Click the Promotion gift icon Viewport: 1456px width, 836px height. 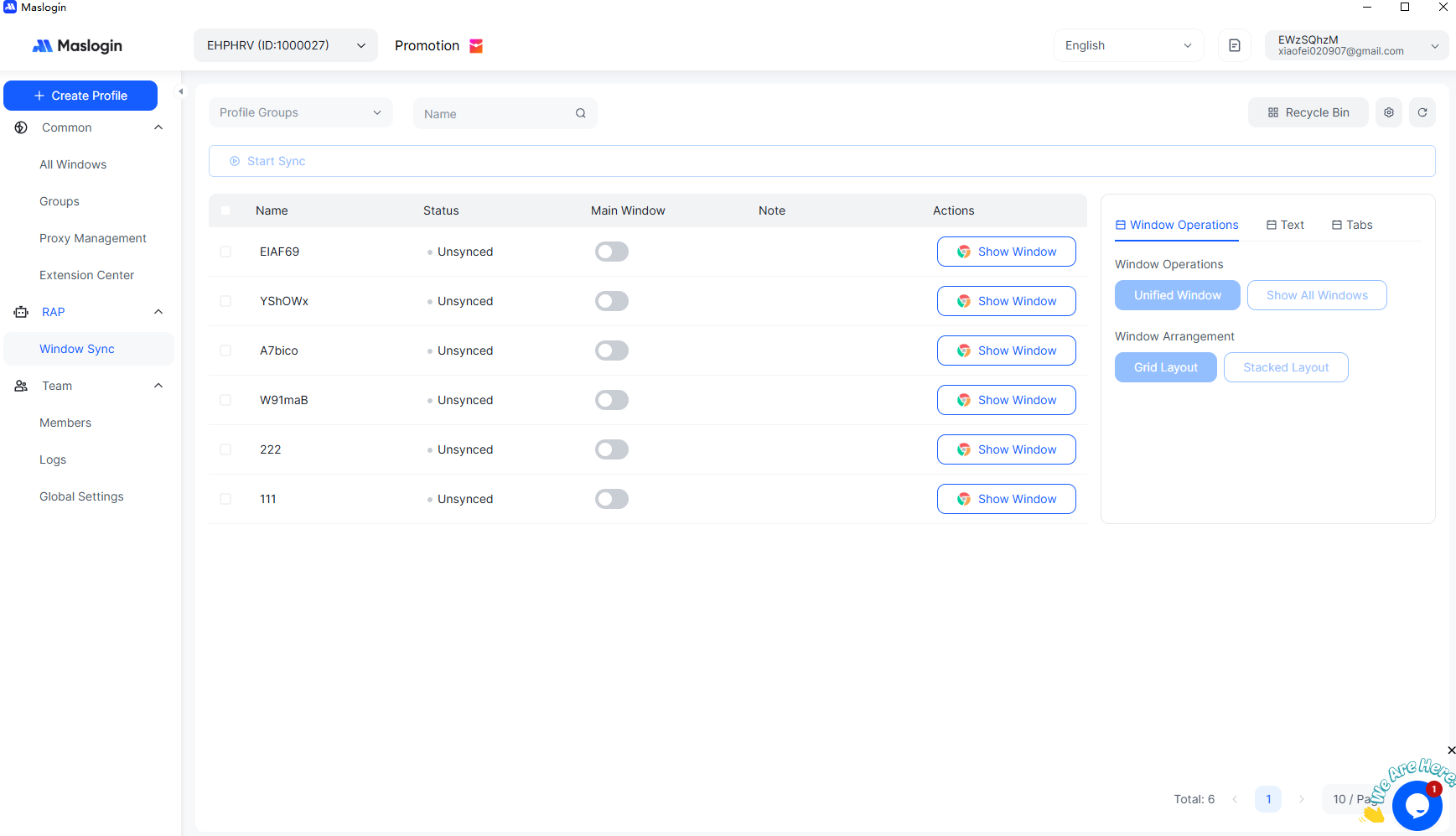(x=476, y=46)
